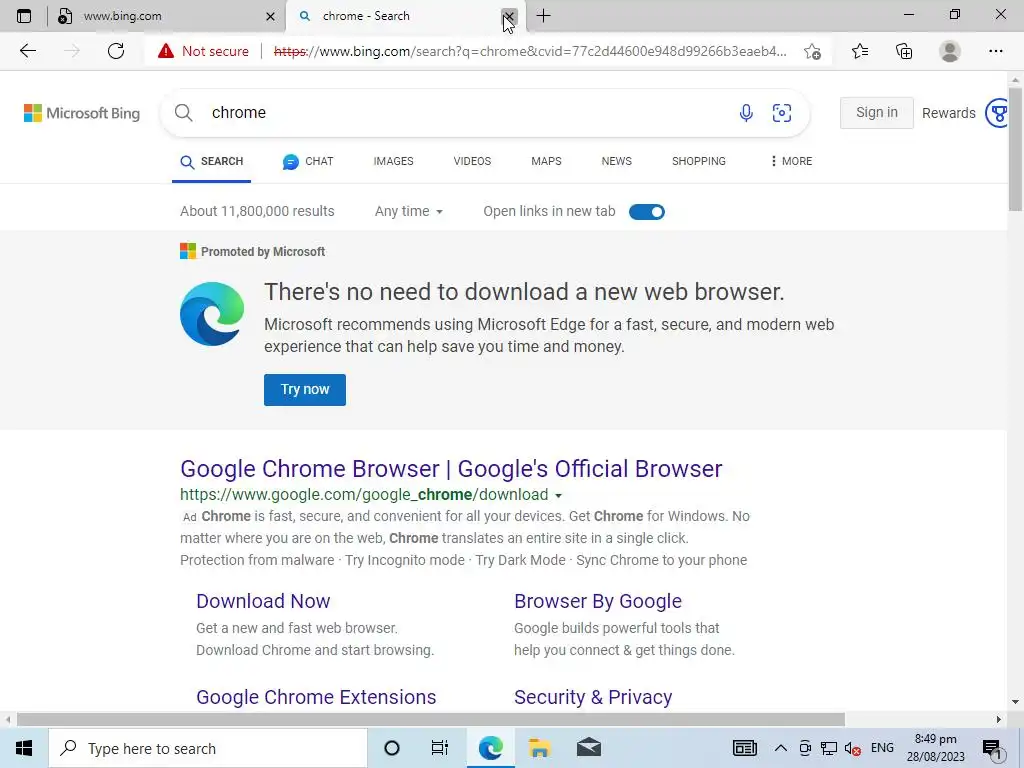1024x768 pixels.
Task: Switch to NEWS results
Action: tap(616, 161)
